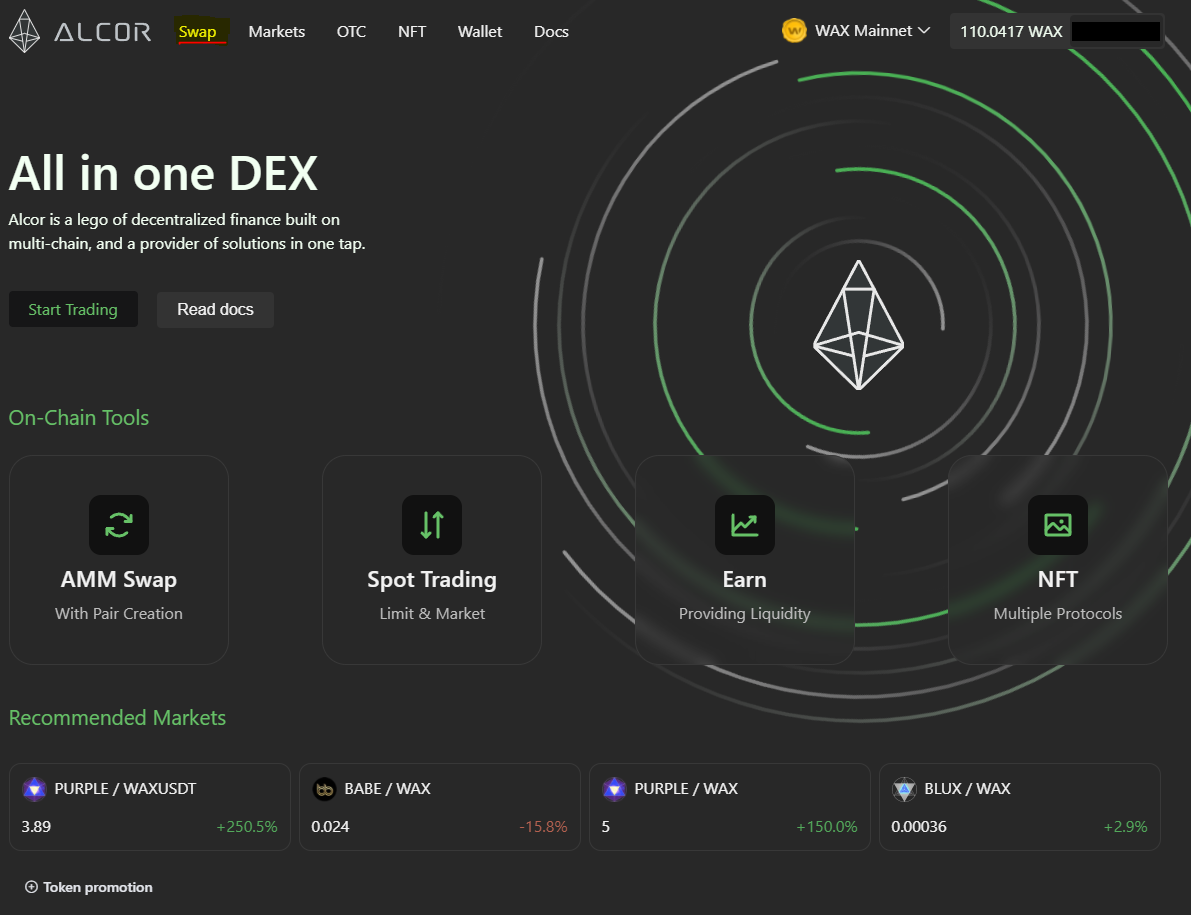
Task: Click the plus icon beside Token promotion
Action: point(31,887)
